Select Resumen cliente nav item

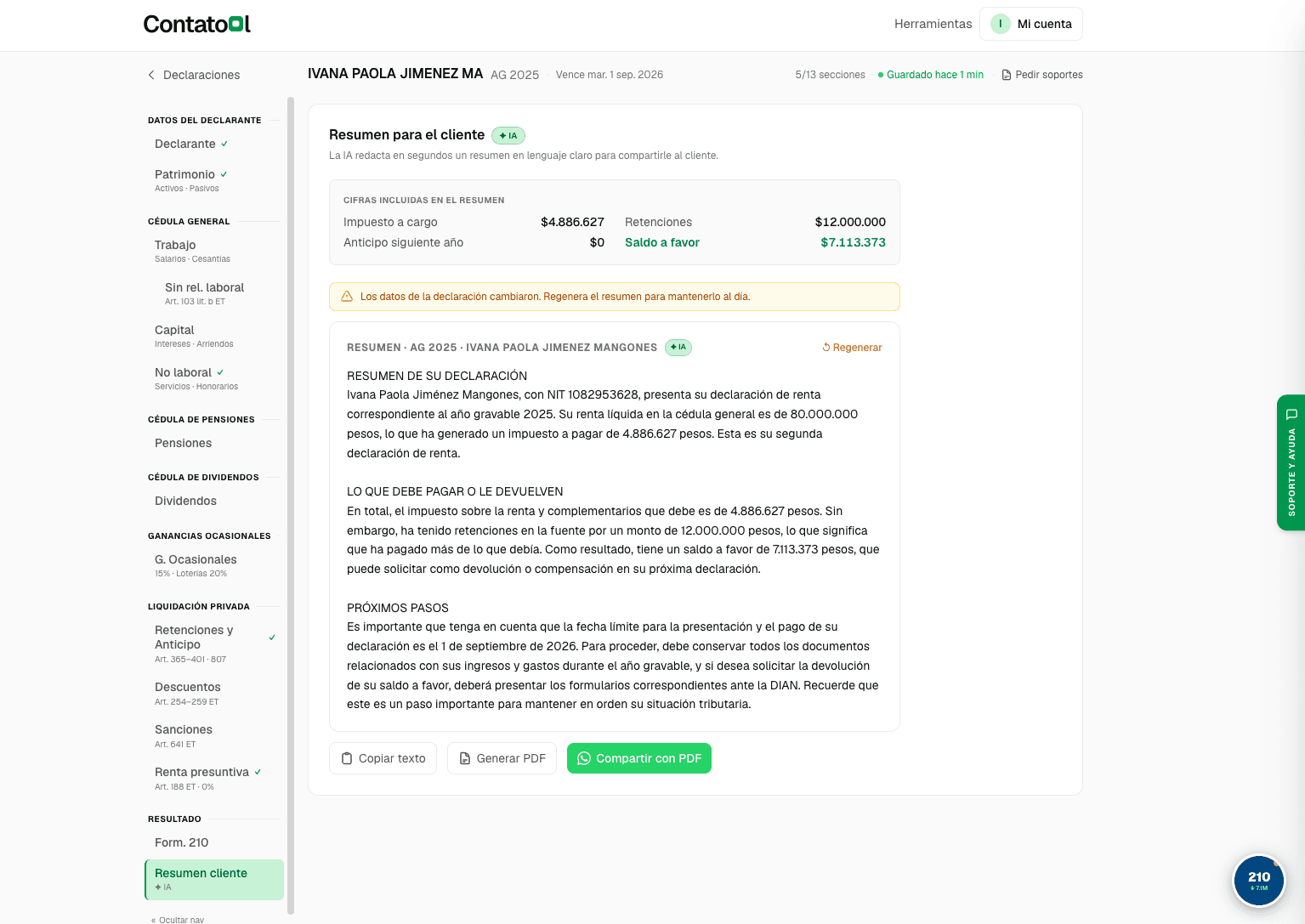[214, 879]
